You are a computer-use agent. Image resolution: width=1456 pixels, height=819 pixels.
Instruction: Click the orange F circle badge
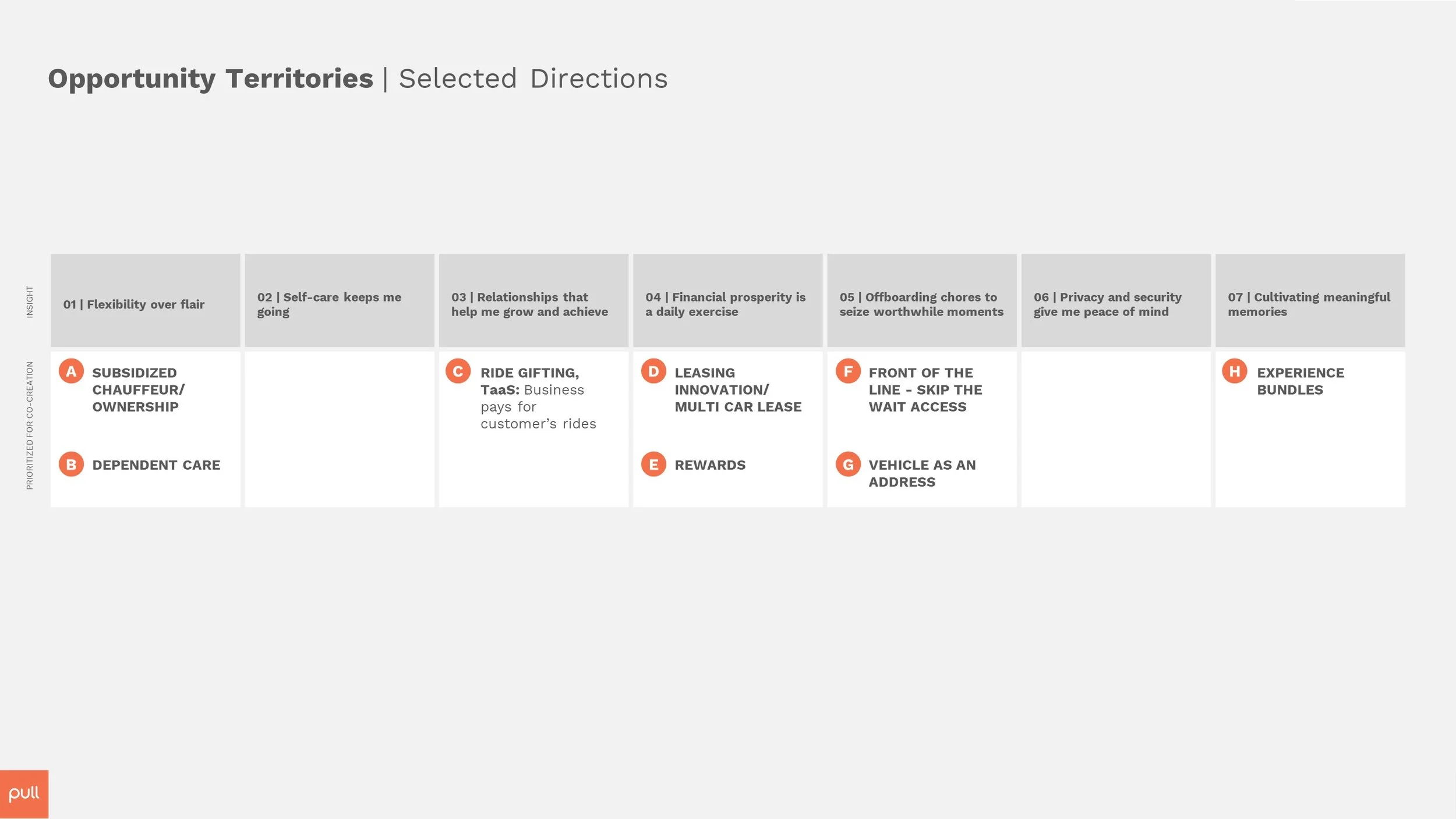click(848, 371)
